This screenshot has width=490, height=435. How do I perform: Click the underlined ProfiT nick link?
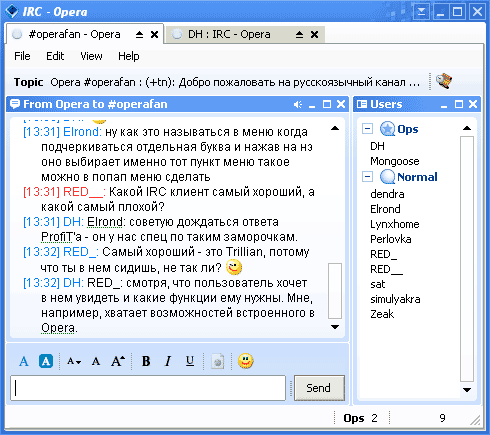(56, 237)
